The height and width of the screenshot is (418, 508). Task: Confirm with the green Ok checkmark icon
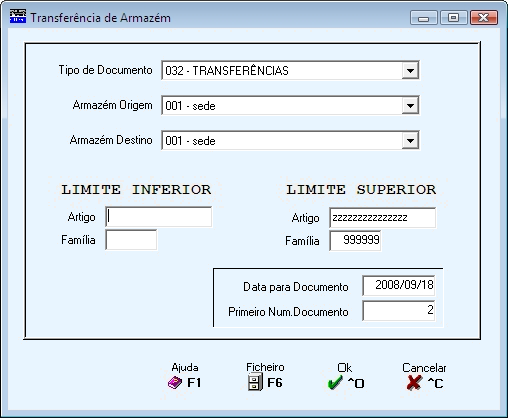pyautogui.click(x=335, y=383)
